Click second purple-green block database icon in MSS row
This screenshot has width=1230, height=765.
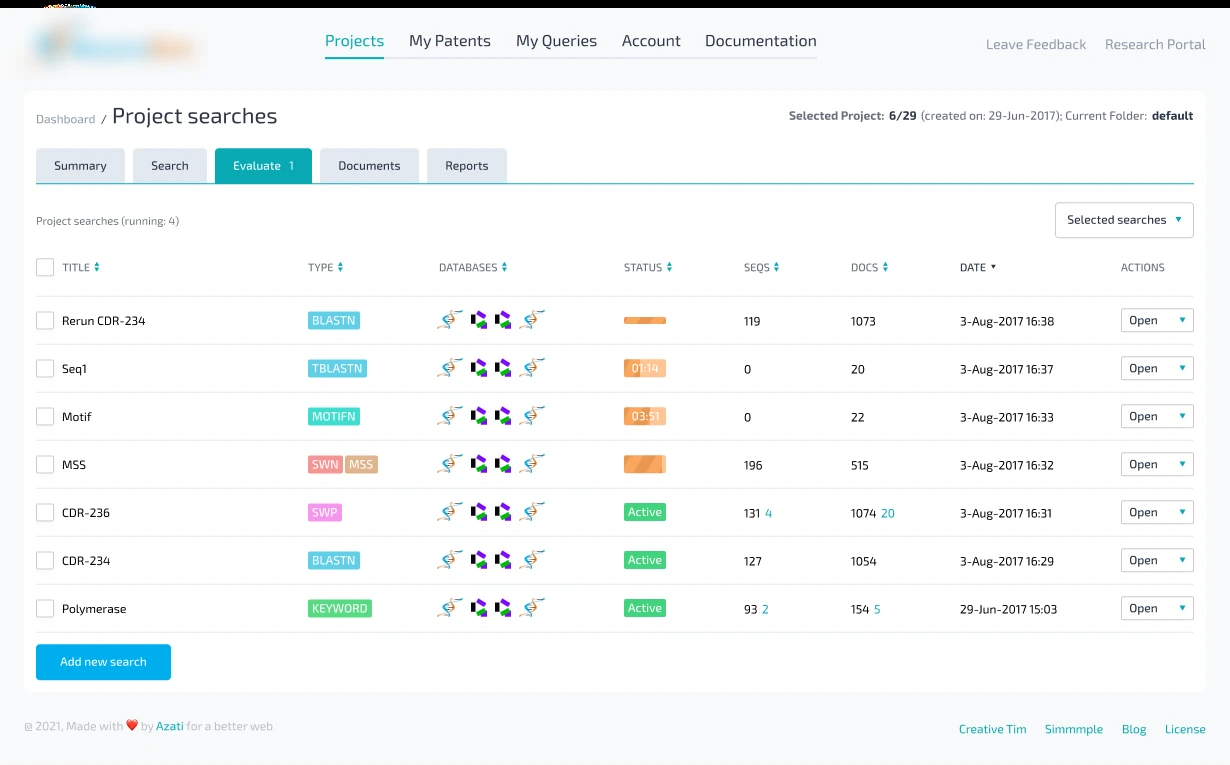click(503, 464)
